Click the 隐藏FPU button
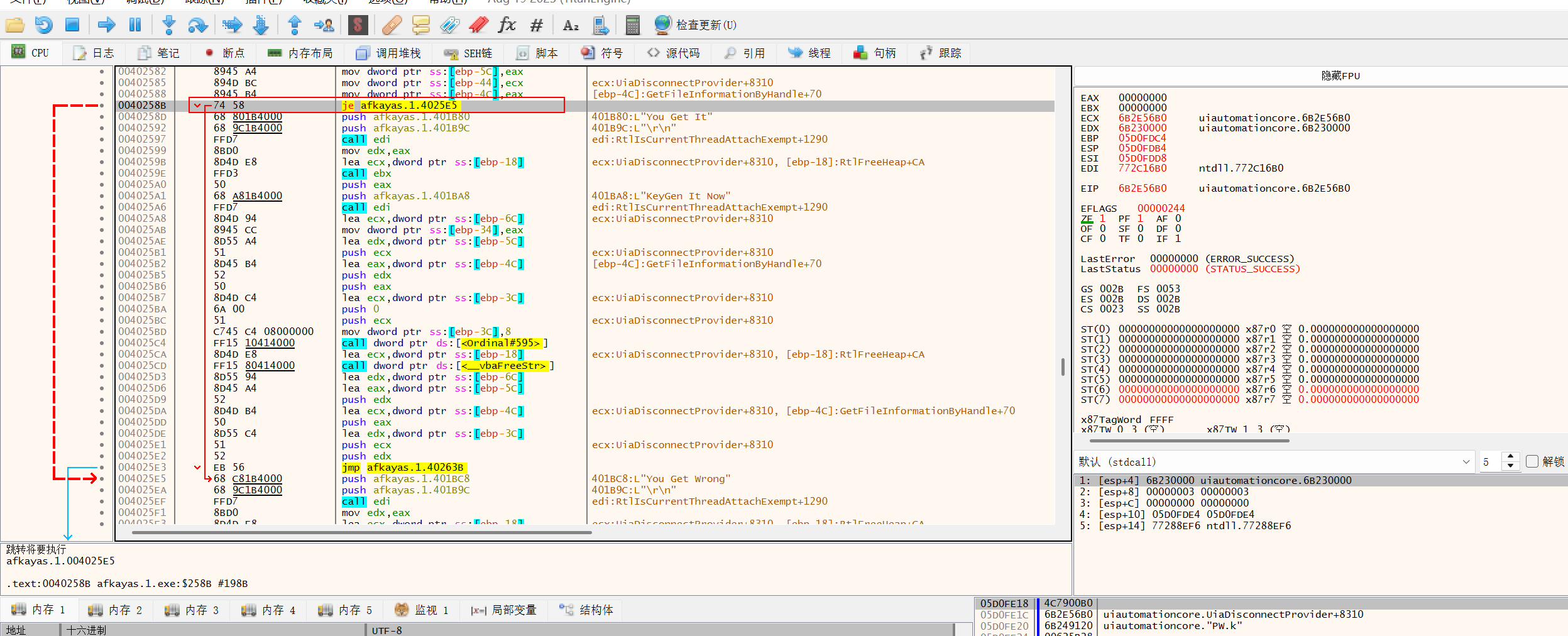1568x636 pixels. tap(1340, 76)
